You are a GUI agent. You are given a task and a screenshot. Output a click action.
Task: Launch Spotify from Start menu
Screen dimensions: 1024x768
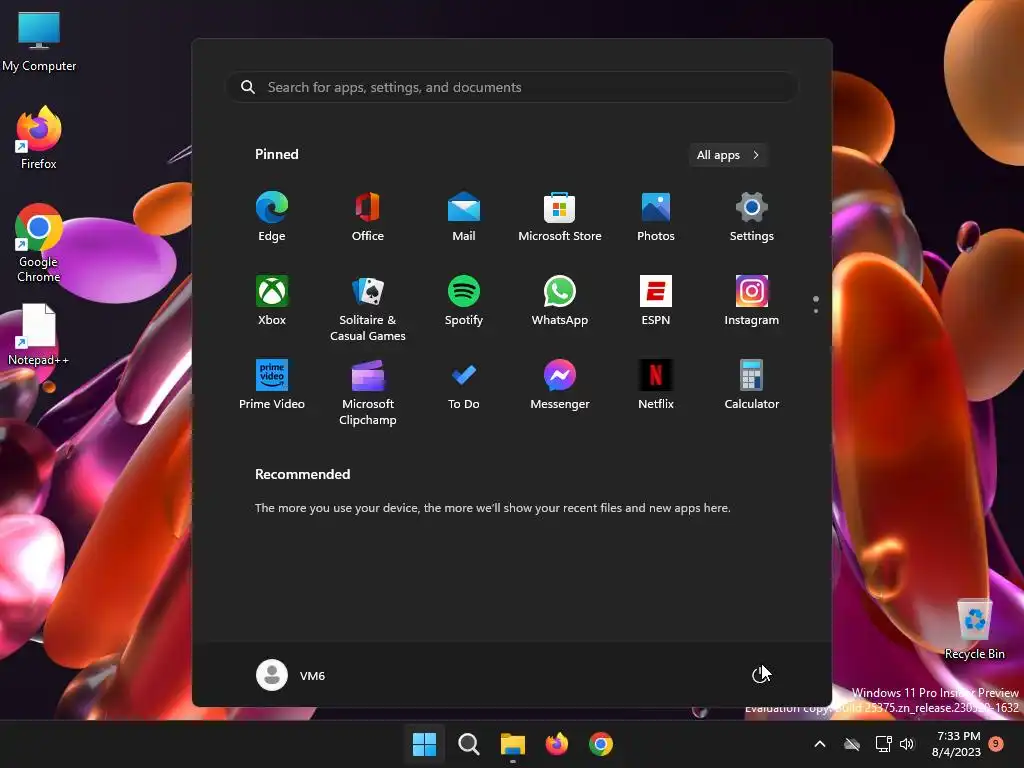pyautogui.click(x=464, y=300)
